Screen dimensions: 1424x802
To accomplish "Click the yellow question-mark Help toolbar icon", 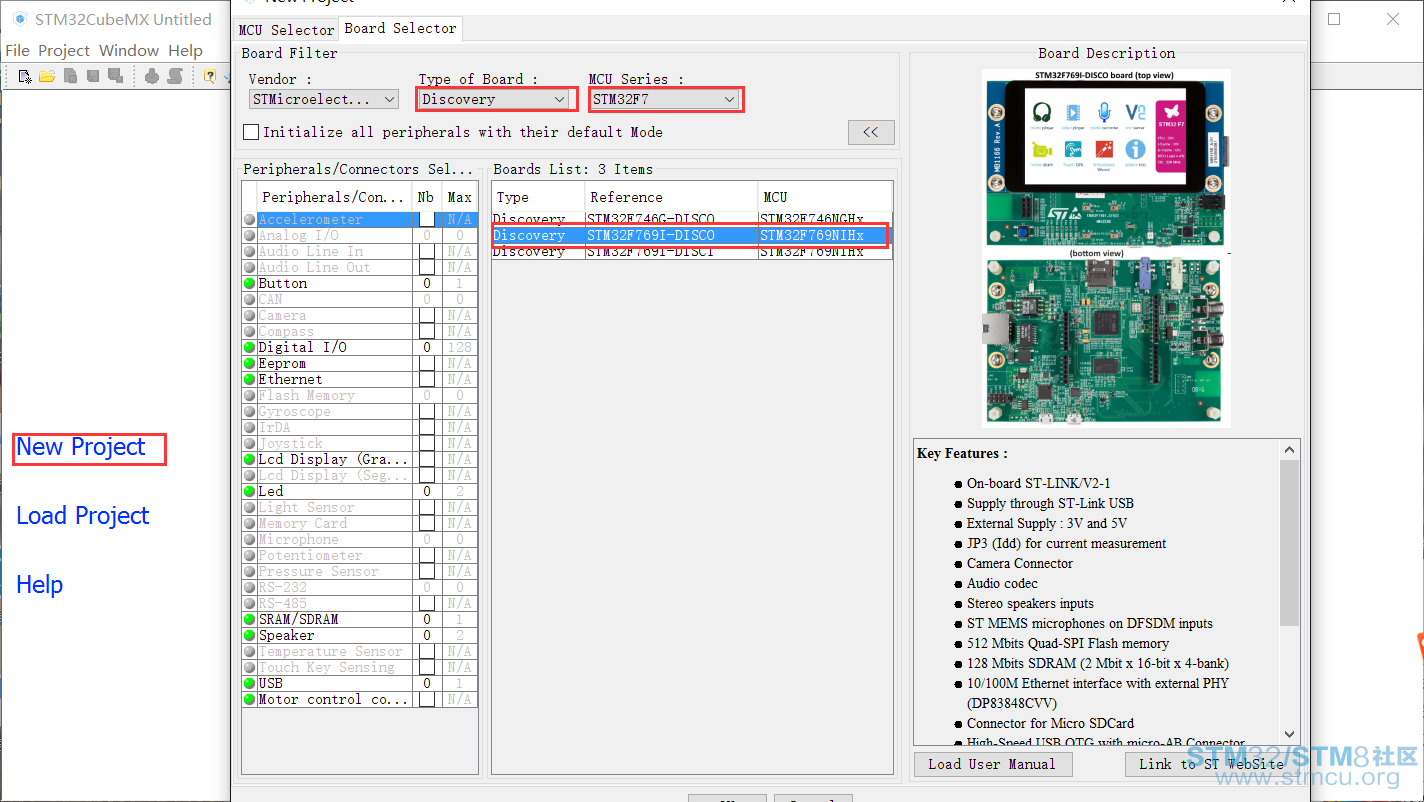I will (x=210, y=76).
